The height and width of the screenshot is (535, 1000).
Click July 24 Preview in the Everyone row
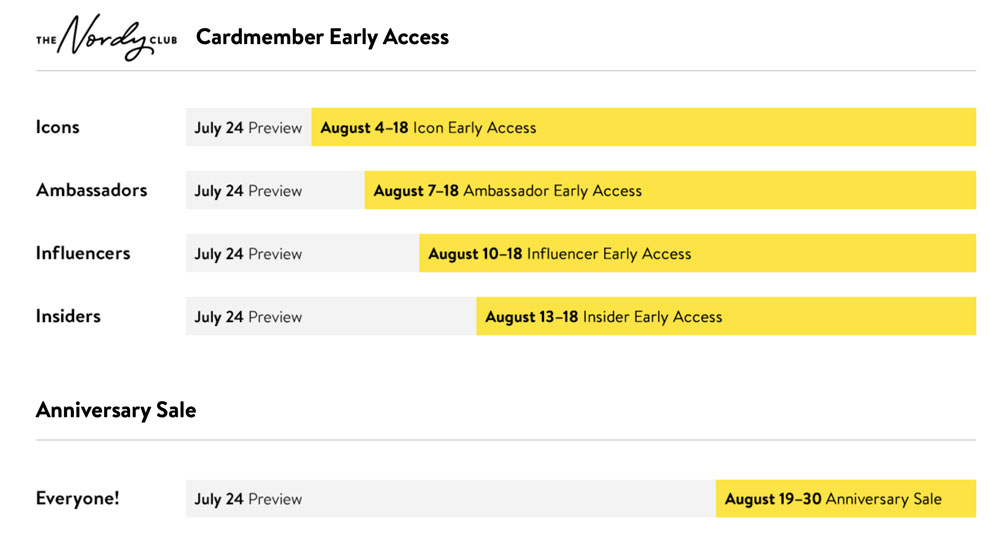tap(248, 499)
